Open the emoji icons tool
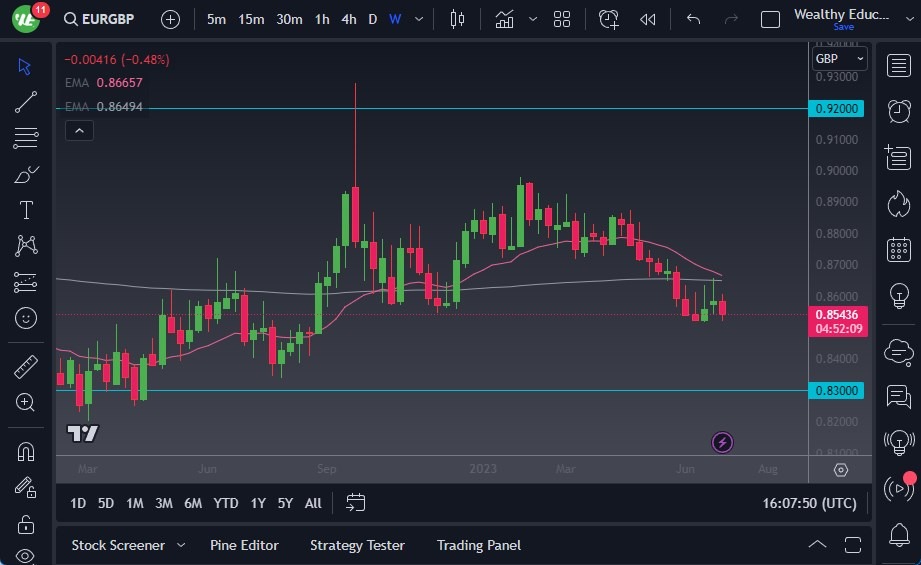 coord(26,318)
